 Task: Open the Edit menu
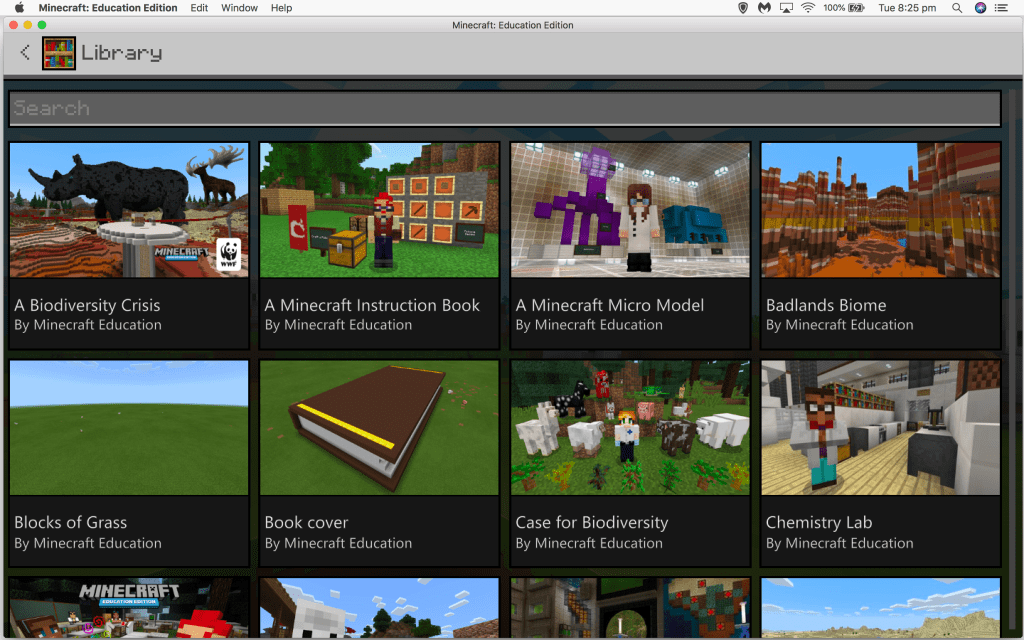point(200,8)
